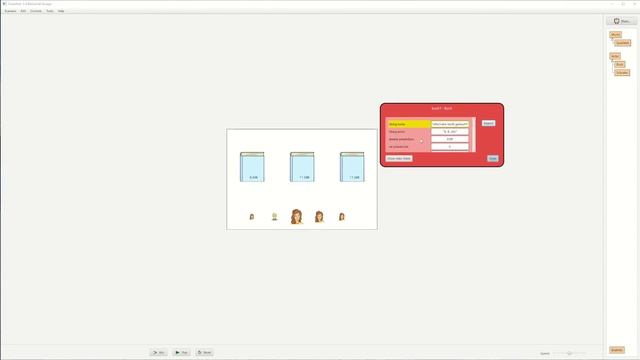Click the first field value box in the inspector
The width and height of the screenshot is (640, 360).
pyautogui.click(x=450, y=124)
